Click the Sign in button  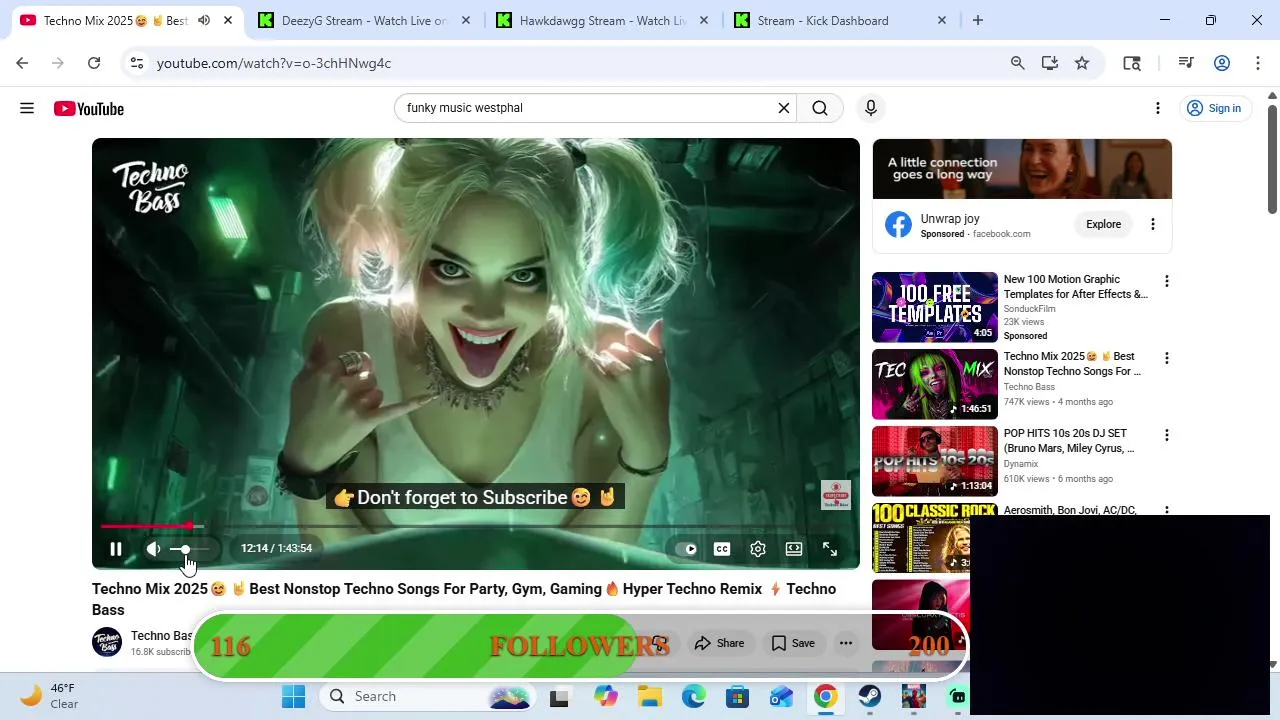click(1214, 108)
